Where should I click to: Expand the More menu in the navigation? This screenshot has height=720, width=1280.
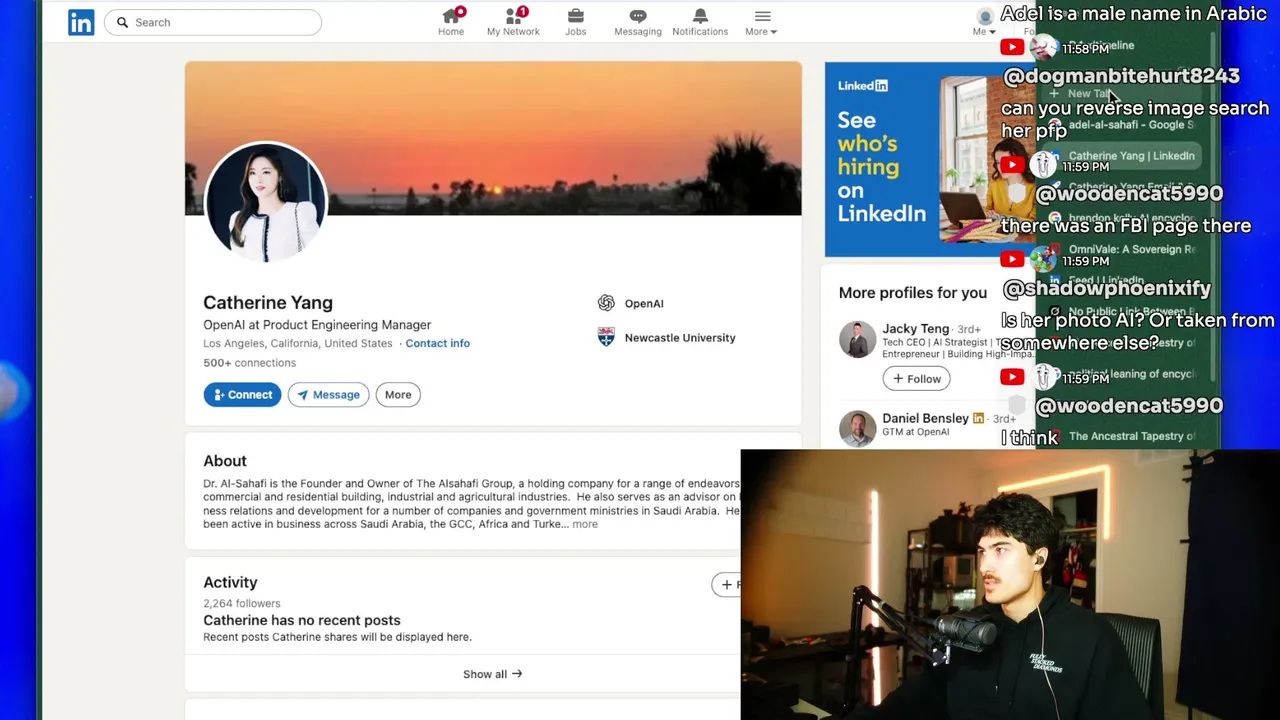coord(761,22)
